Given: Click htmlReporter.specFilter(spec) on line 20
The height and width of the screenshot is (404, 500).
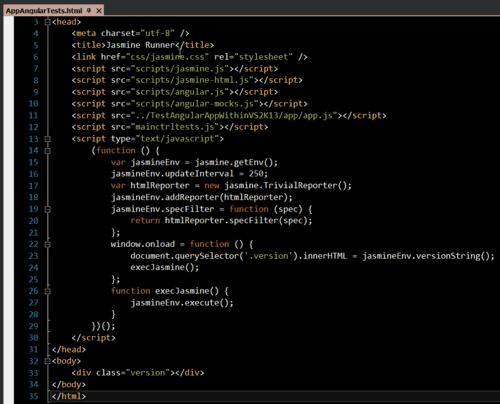Looking at the screenshot, I should click(236, 221).
